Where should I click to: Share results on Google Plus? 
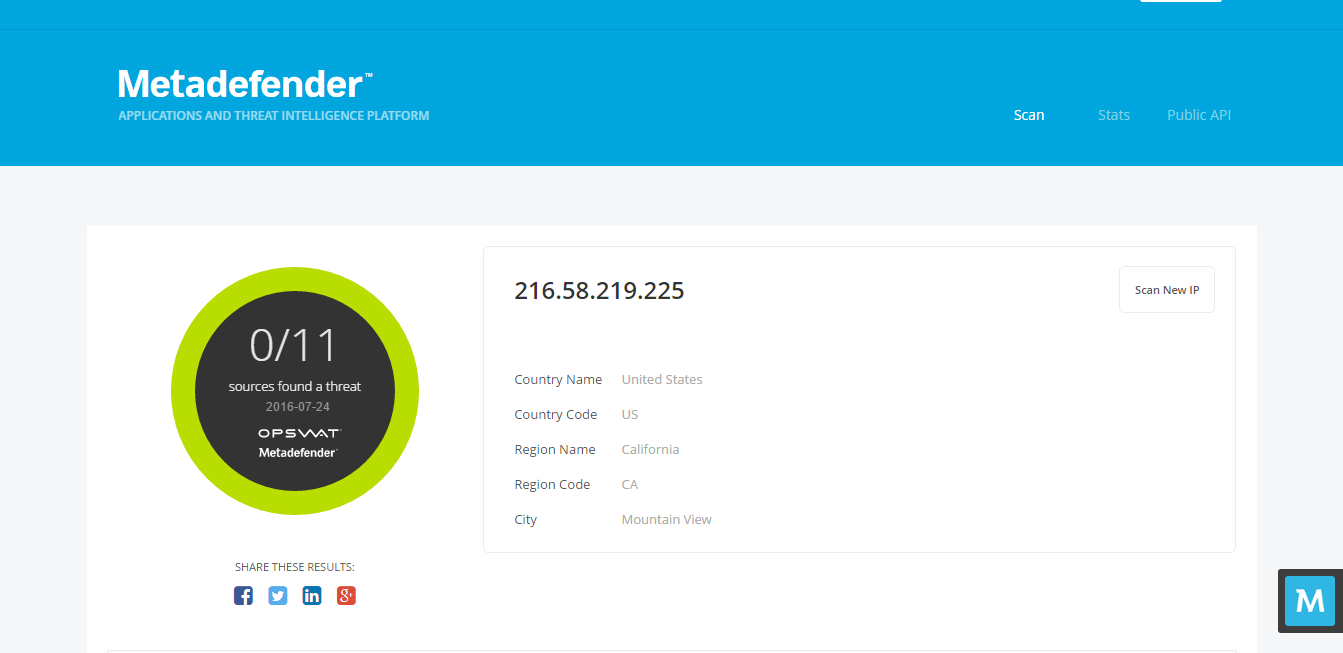346,596
